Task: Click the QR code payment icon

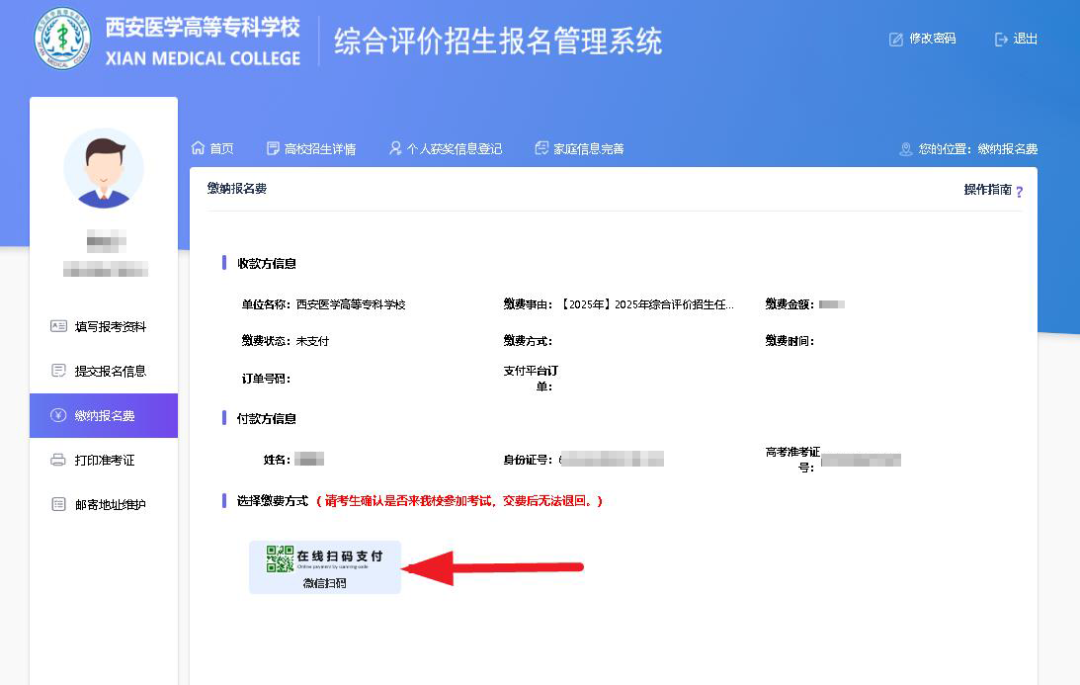Action: [279, 558]
